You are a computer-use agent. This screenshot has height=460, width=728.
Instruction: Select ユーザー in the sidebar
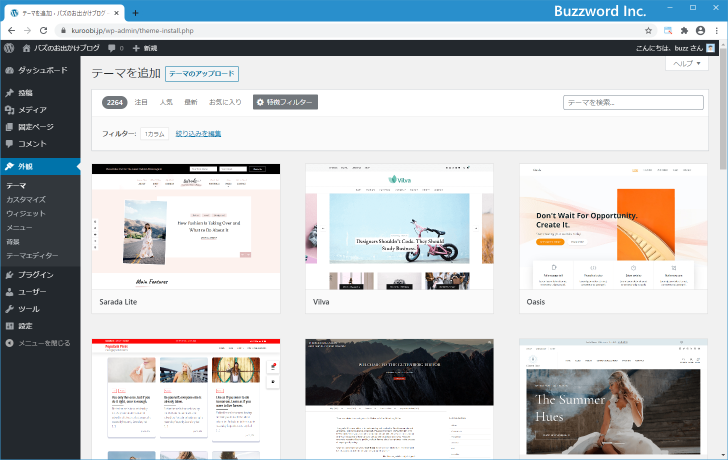tap(32, 291)
